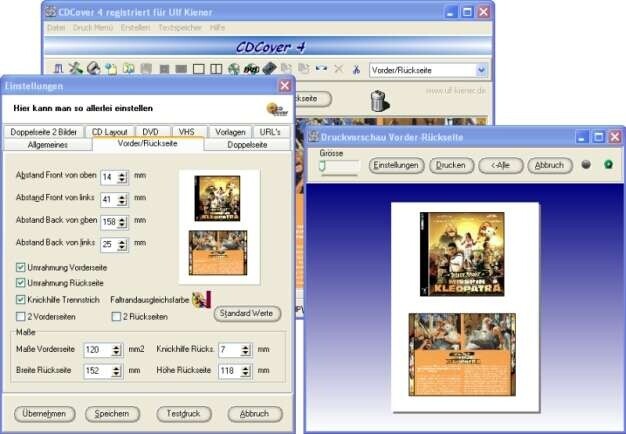Click the Testdruck button
The width and height of the screenshot is (626, 434).
[x=184, y=414]
